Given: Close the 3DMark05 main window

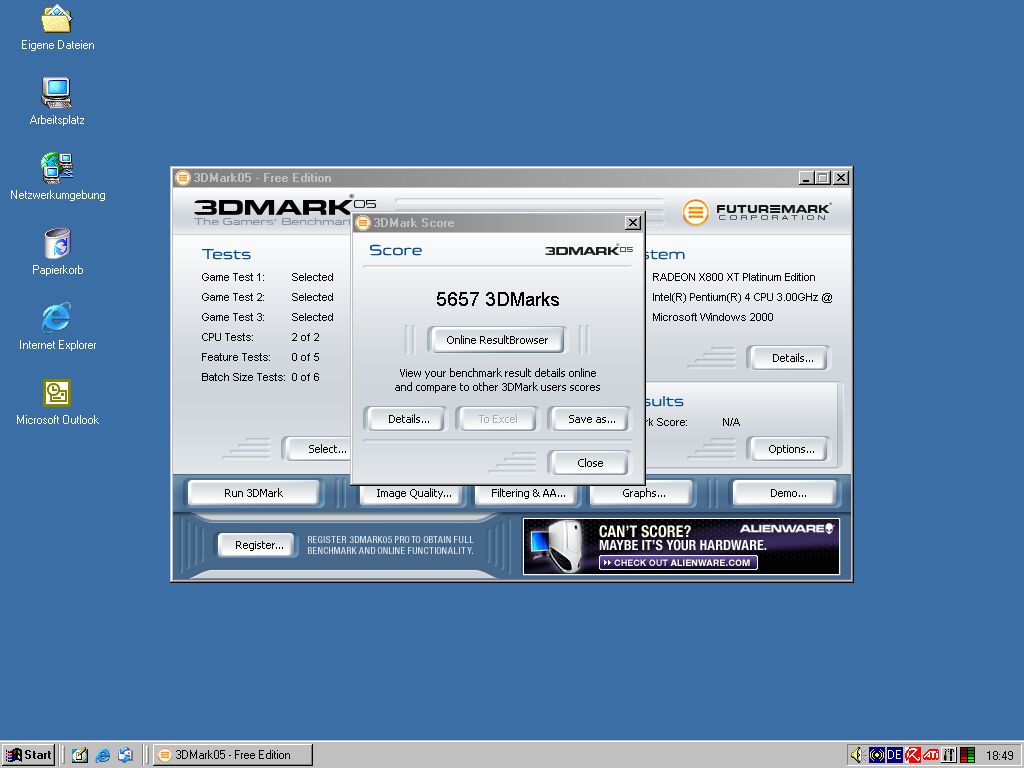Looking at the screenshot, I should pos(841,178).
